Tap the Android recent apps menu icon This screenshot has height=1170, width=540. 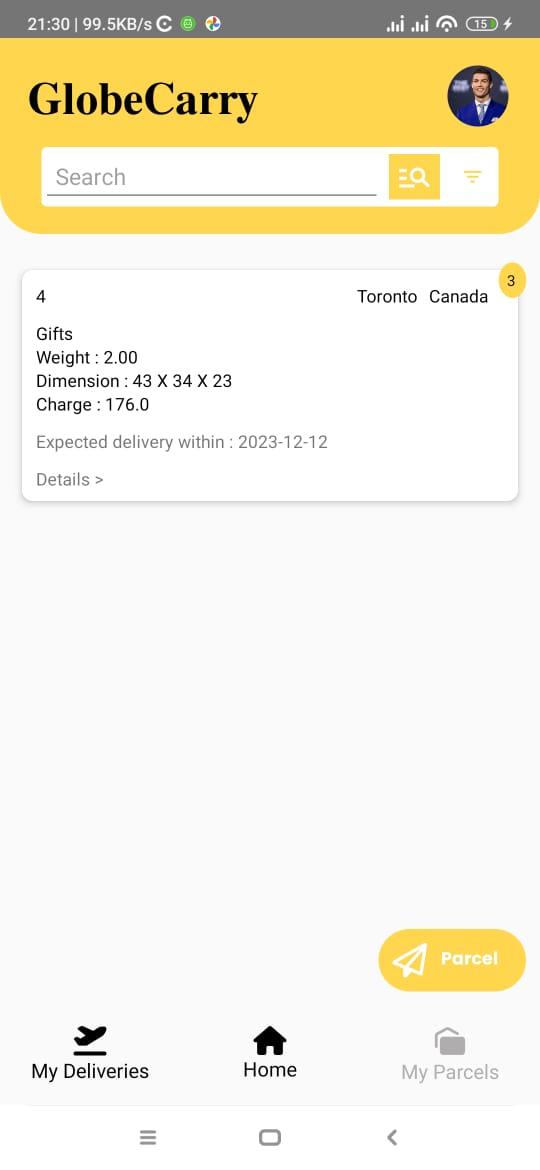(148, 1137)
